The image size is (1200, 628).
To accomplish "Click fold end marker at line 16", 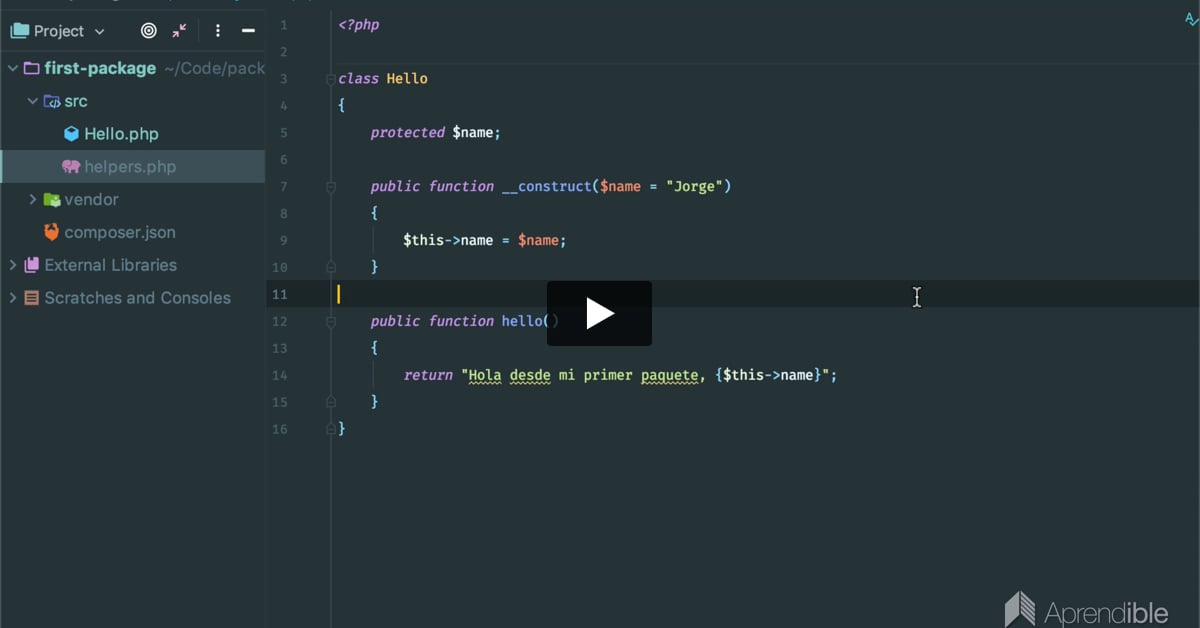I will [x=331, y=429].
